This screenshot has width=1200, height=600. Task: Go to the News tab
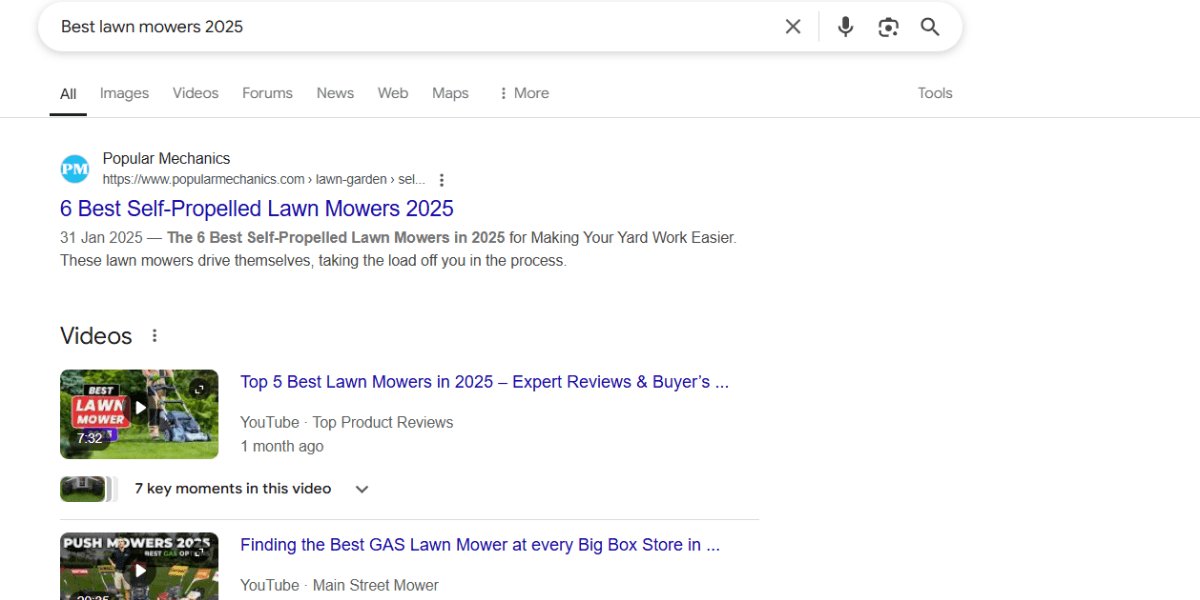coord(335,93)
